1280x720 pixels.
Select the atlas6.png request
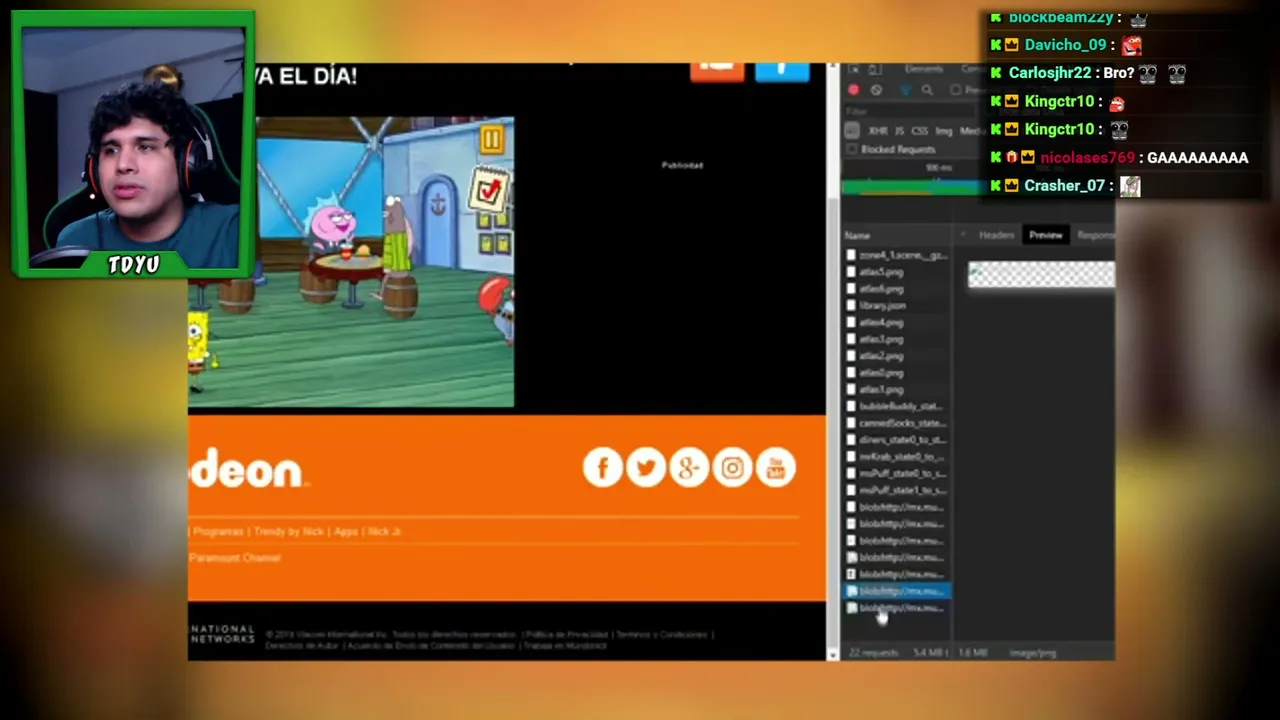(896, 289)
